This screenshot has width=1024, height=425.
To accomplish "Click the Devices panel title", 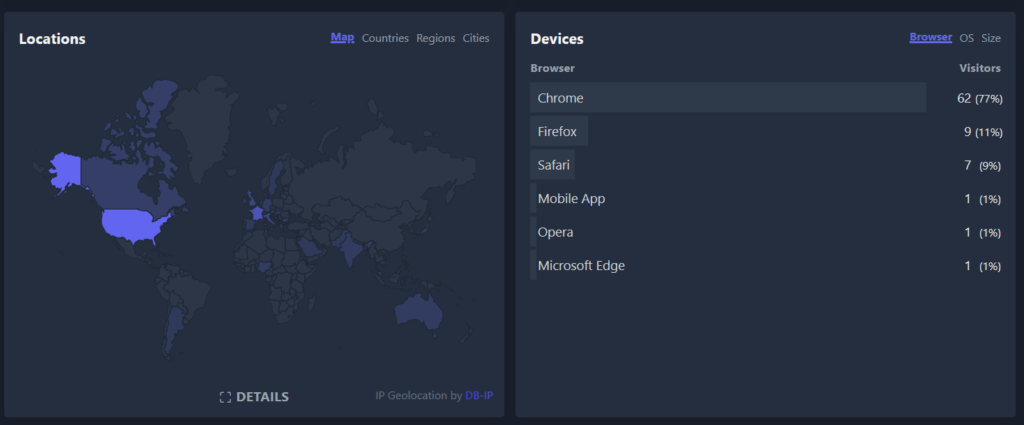I will (557, 39).
